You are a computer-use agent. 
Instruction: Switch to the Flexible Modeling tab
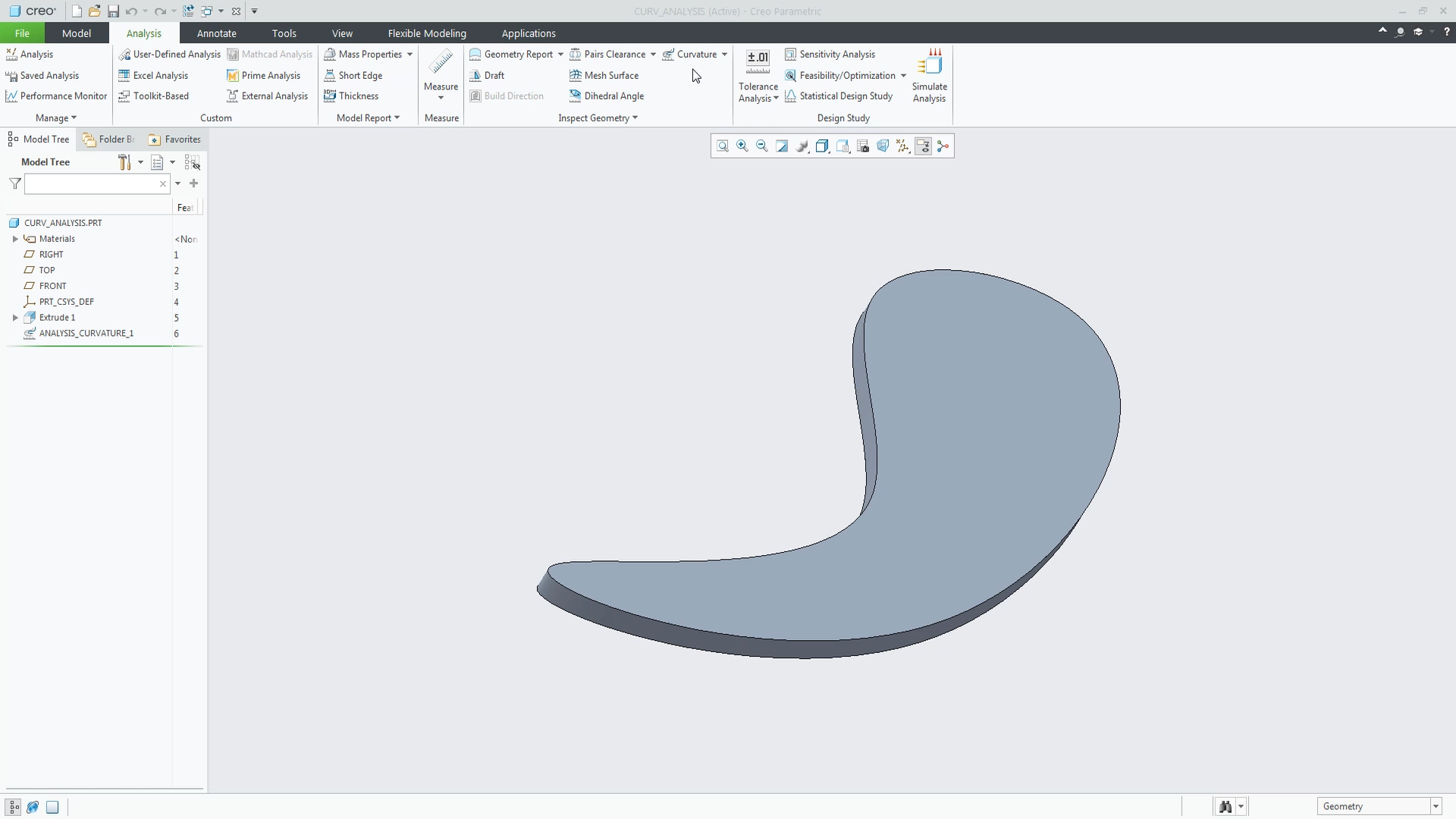(427, 33)
